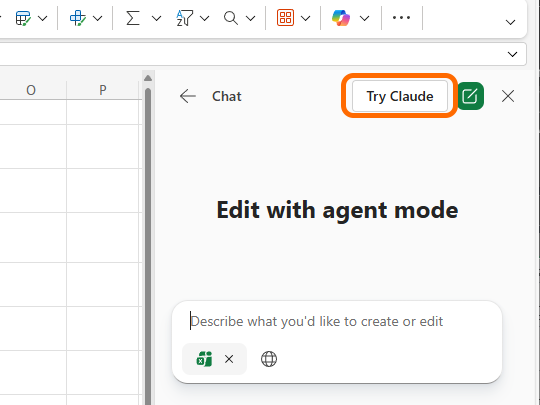This screenshot has width=540, height=405.
Task: Expand the Add-ins dropdown arrow
Action: 305,18
